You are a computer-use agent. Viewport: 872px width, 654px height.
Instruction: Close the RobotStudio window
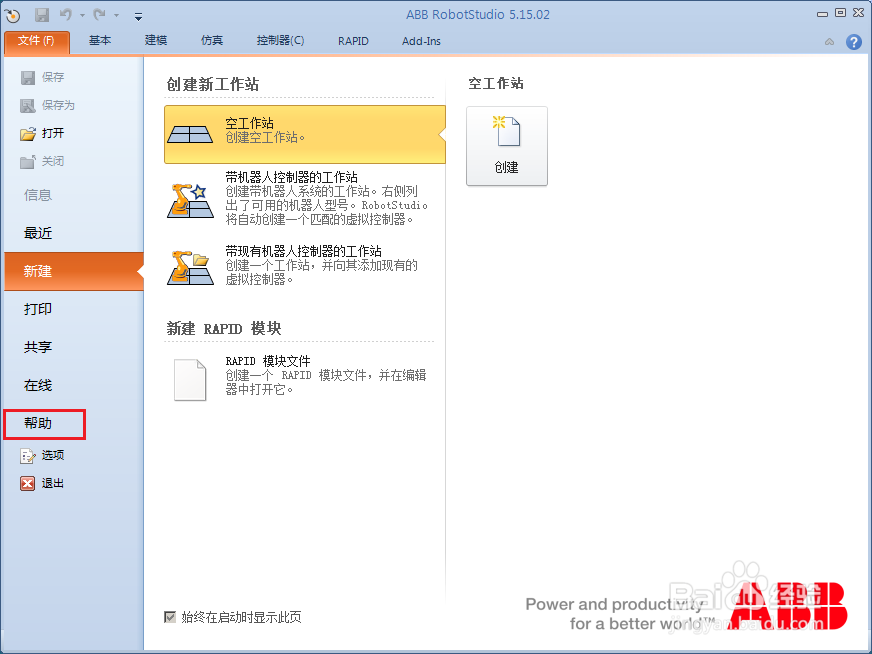click(859, 13)
